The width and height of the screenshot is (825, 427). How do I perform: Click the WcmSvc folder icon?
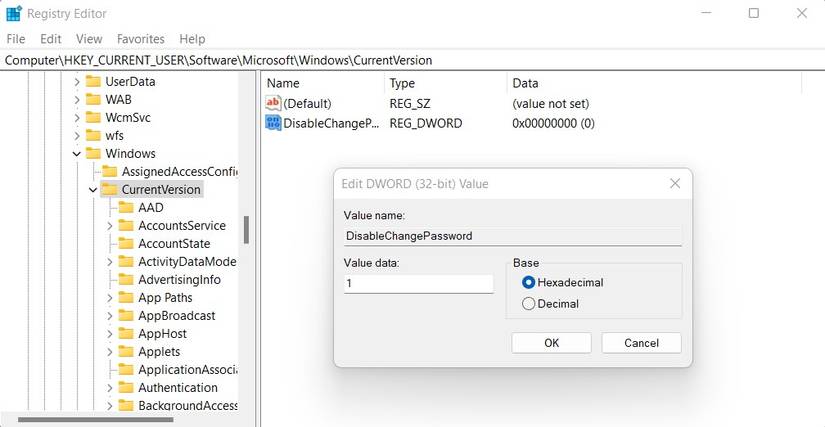(x=93, y=117)
